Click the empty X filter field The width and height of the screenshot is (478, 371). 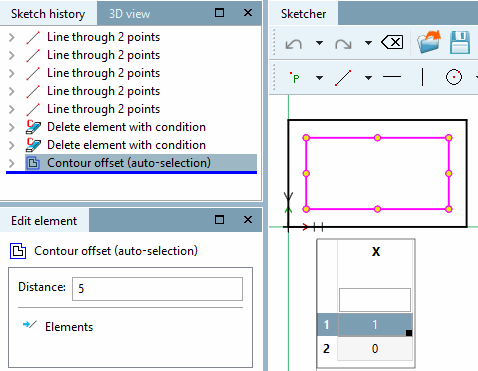[375, 300]
